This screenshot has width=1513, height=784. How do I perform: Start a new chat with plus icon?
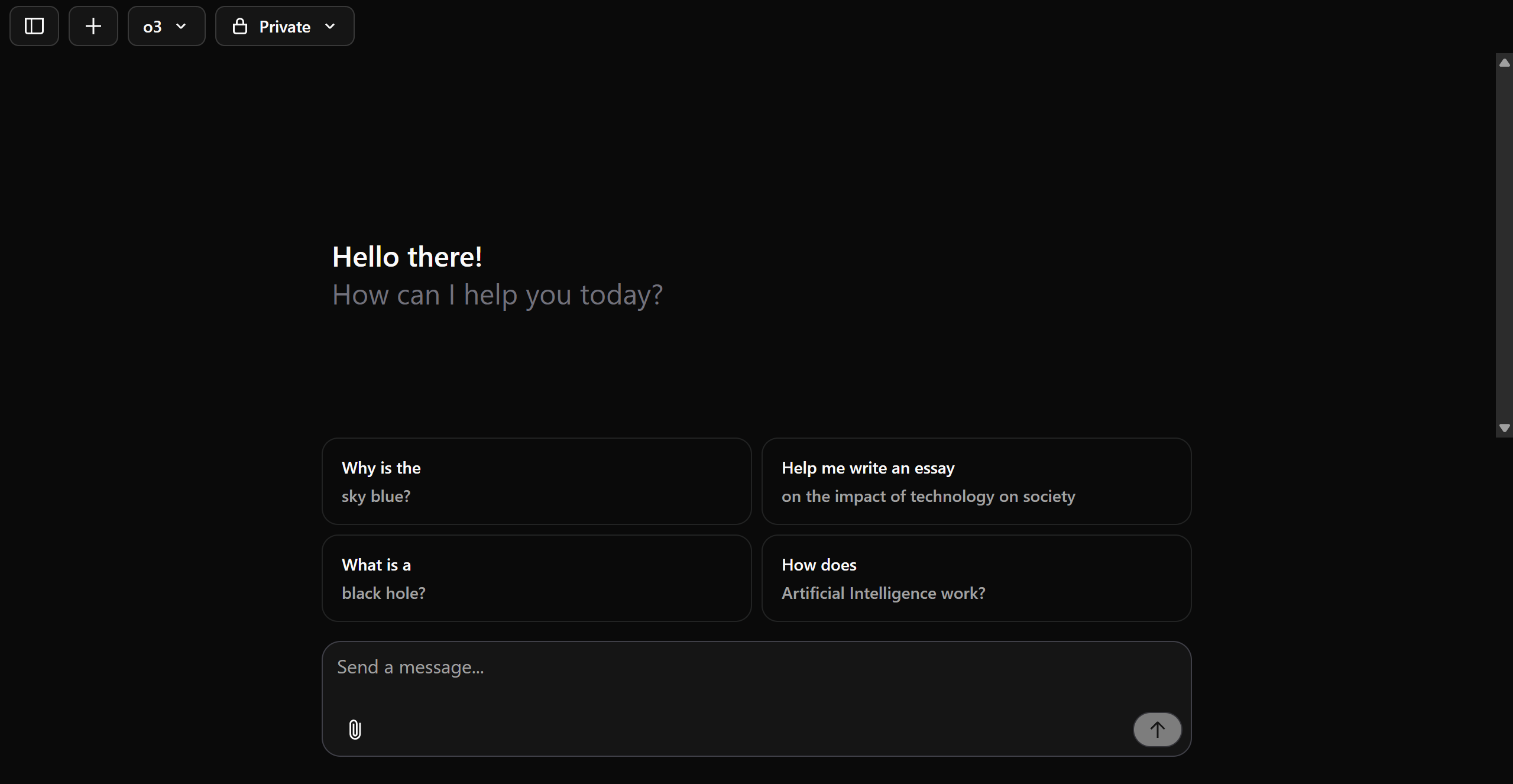pyautogui.click(x=93, y=26)
